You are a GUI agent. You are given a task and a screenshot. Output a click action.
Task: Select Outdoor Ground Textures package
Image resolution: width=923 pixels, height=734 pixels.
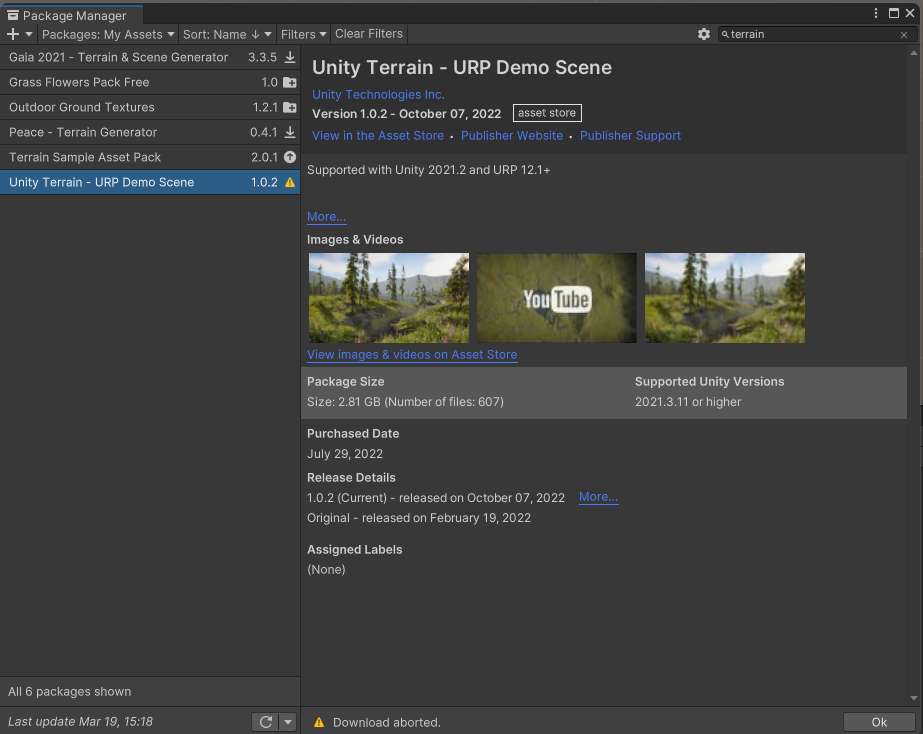(150, 107)
